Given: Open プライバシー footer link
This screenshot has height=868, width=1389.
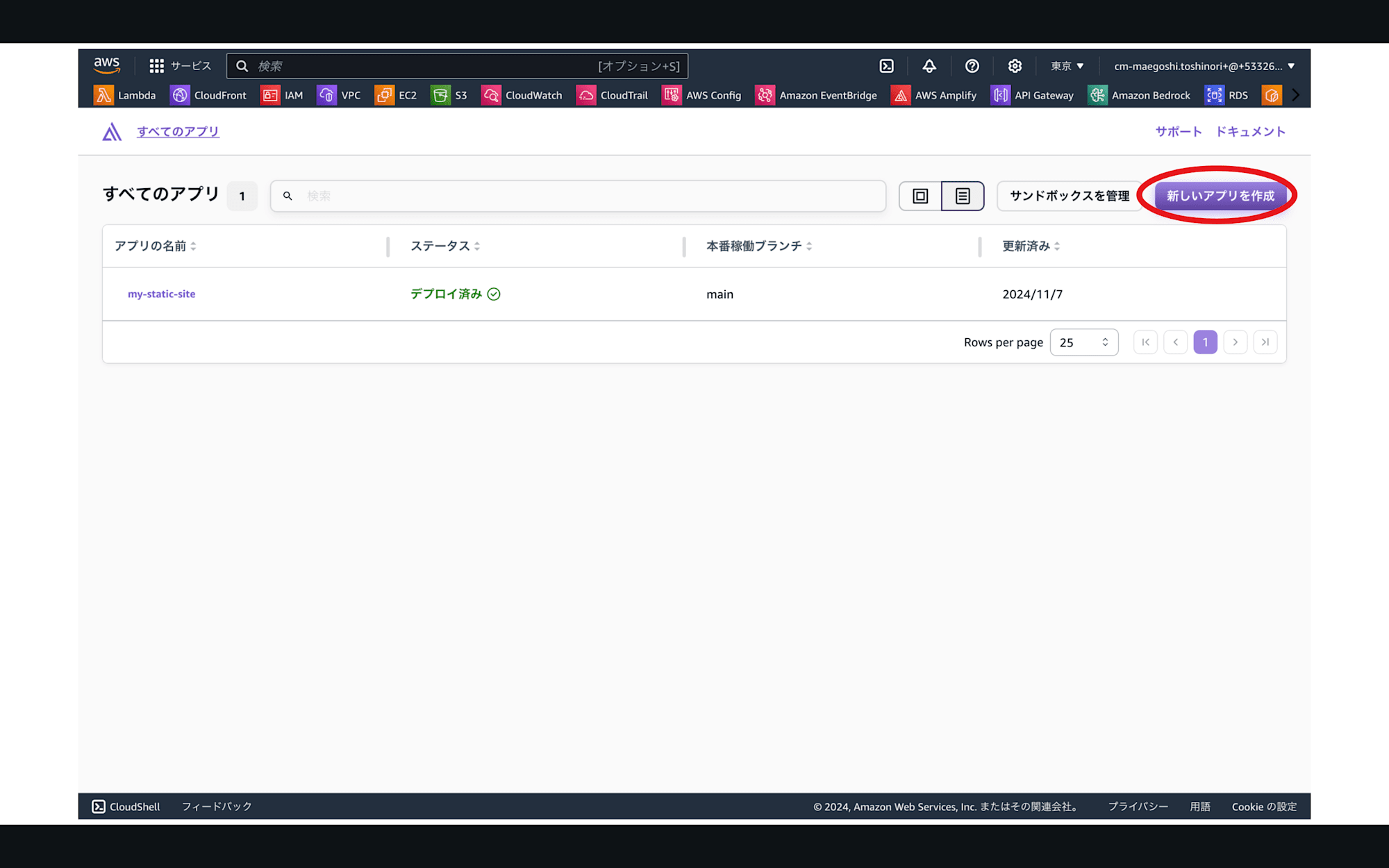Looking at the screenshot, I should tap(1138, 806).
